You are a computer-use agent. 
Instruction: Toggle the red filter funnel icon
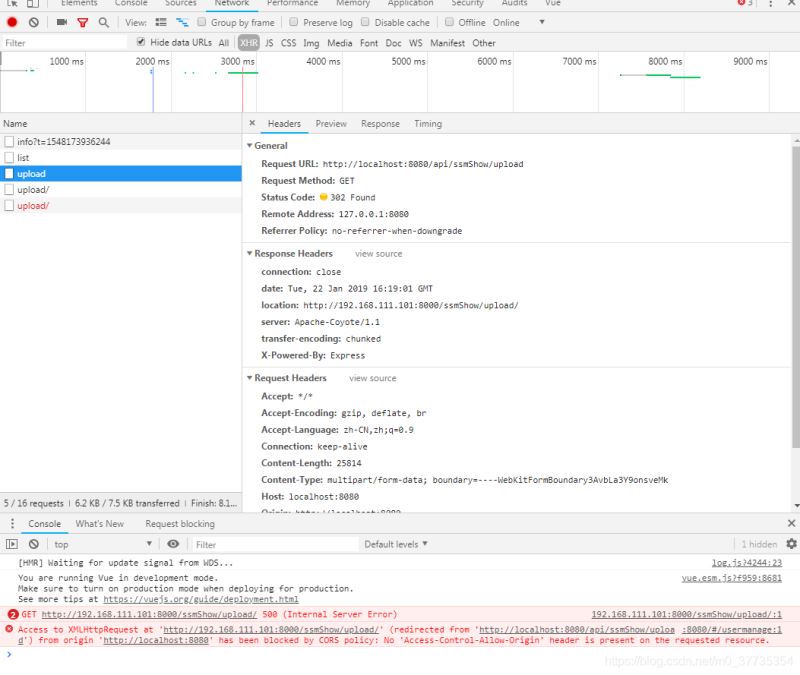coord(83,22)
